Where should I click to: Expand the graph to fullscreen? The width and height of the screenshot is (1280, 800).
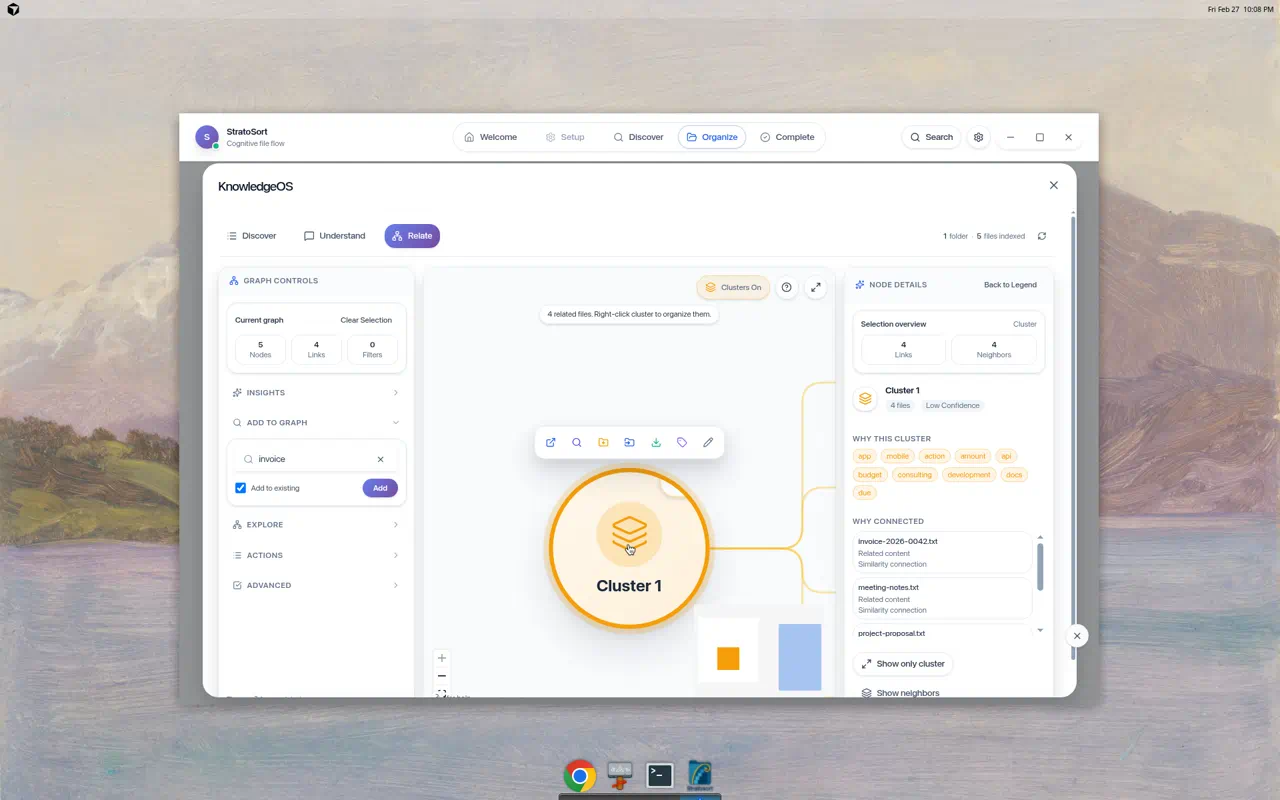click(816, 287)
